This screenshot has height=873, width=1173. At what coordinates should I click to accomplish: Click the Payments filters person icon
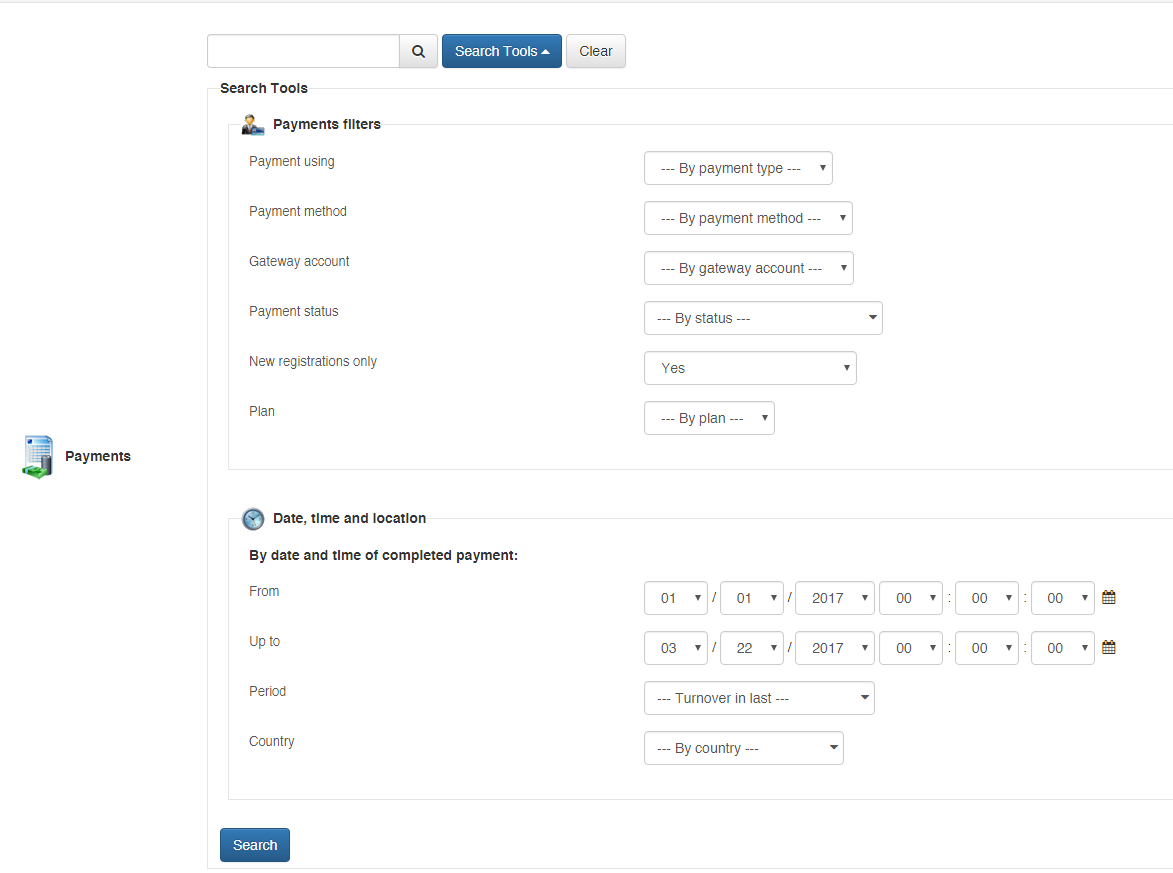click(253, 124)
